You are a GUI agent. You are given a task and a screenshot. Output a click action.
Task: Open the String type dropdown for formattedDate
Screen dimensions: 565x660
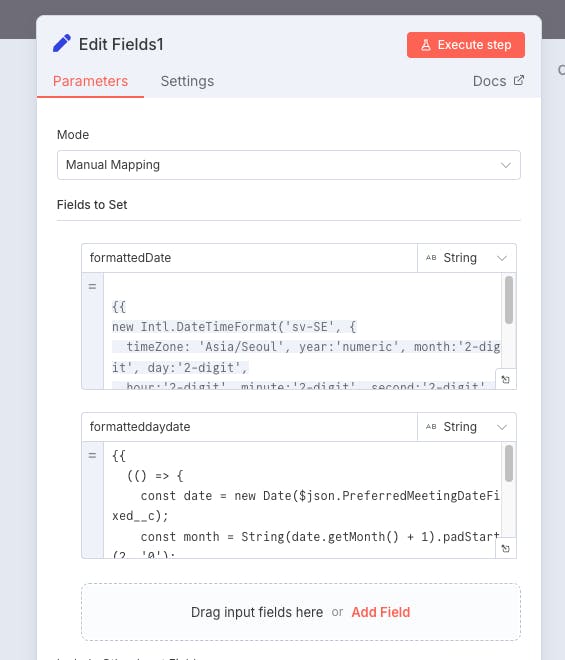click(x=466, y=258)
